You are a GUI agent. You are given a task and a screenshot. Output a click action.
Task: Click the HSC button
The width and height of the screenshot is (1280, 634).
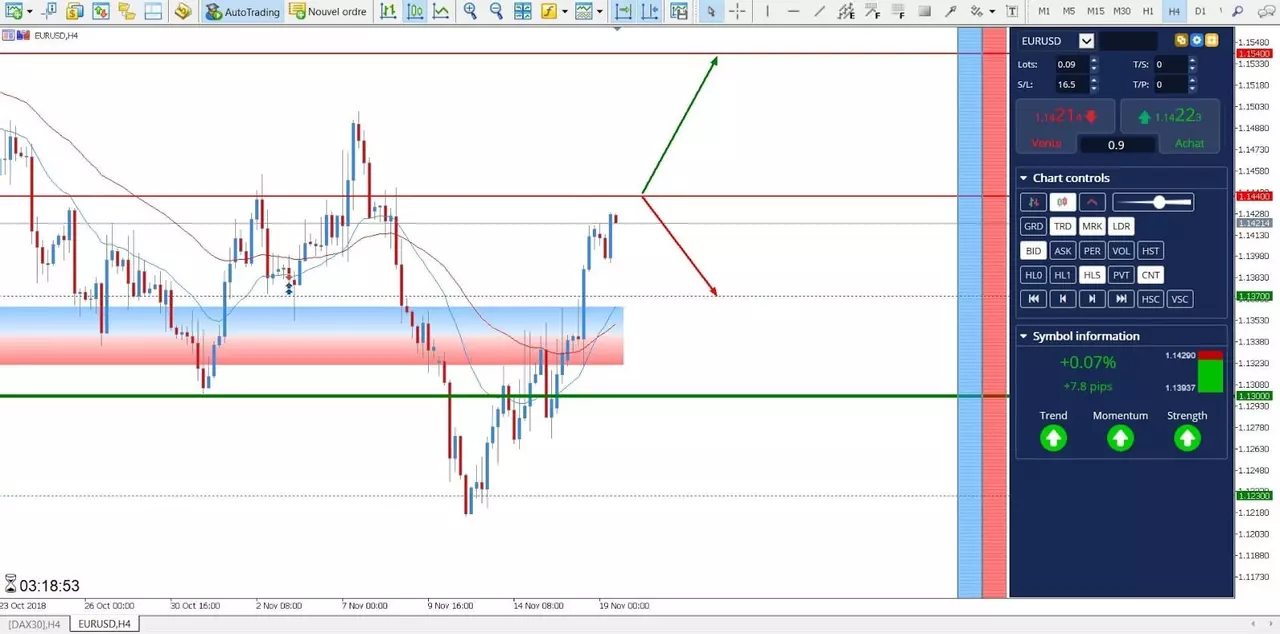pos(1151,299)
